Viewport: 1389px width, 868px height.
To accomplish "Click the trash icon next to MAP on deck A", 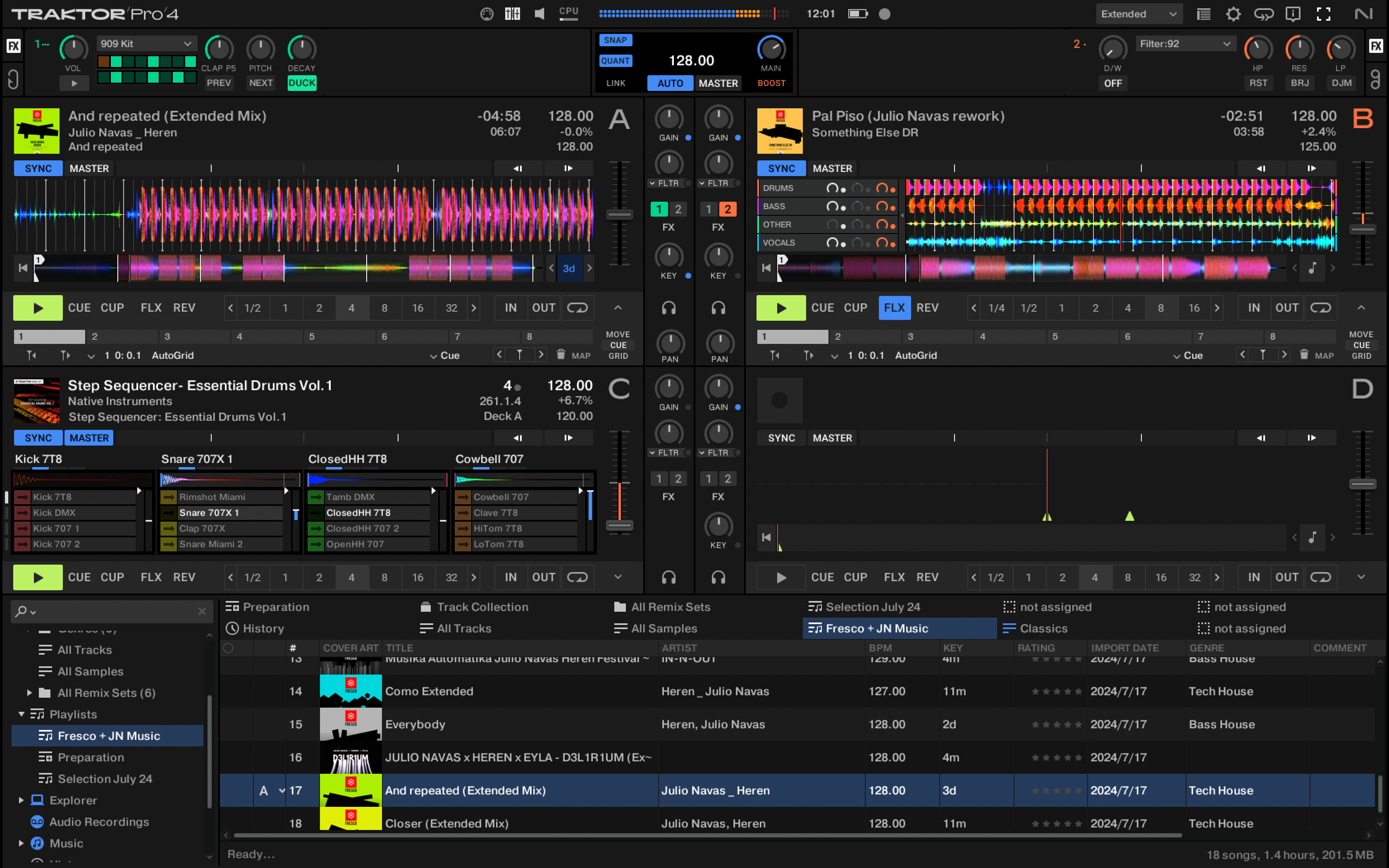I will point(561,355).
